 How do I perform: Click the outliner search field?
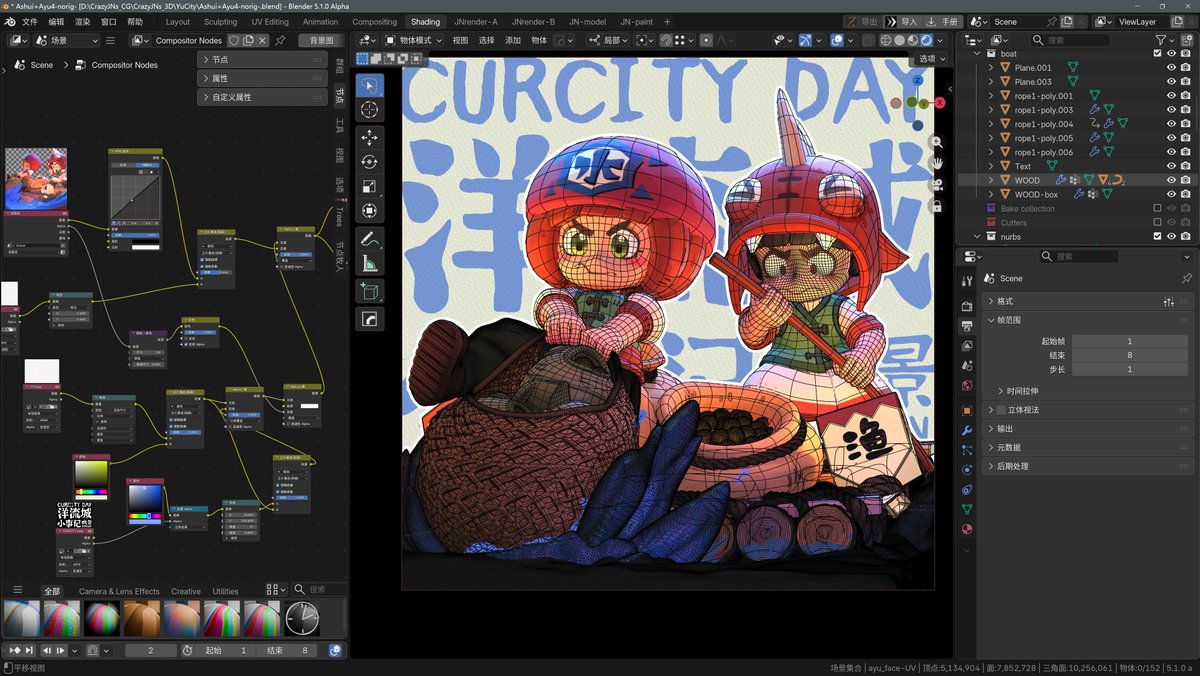point(1069,40)
